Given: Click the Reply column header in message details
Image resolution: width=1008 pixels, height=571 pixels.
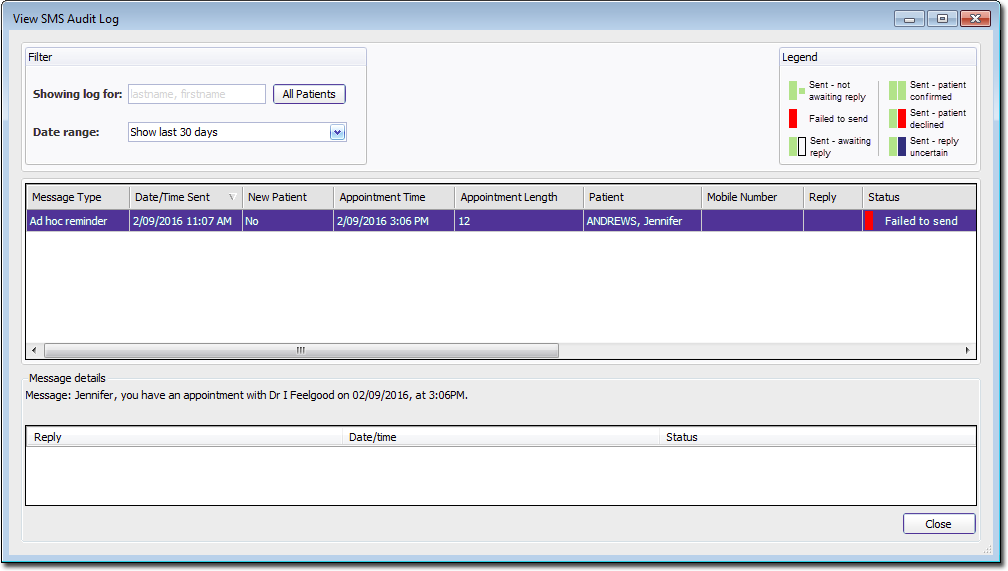Looking at the screenshot, I should (183, 437).
